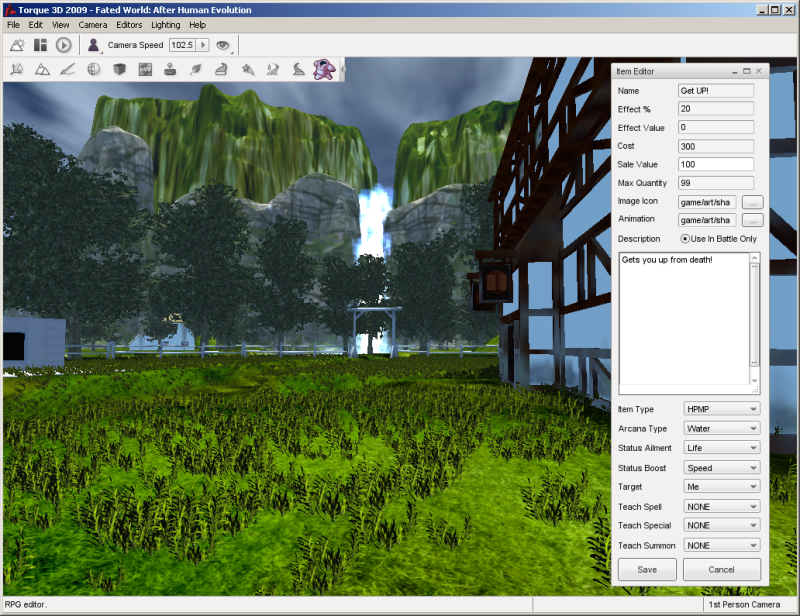Open the RPG editor pink character icon
Viewport: 800px width, 616px height.
[323, 69]
